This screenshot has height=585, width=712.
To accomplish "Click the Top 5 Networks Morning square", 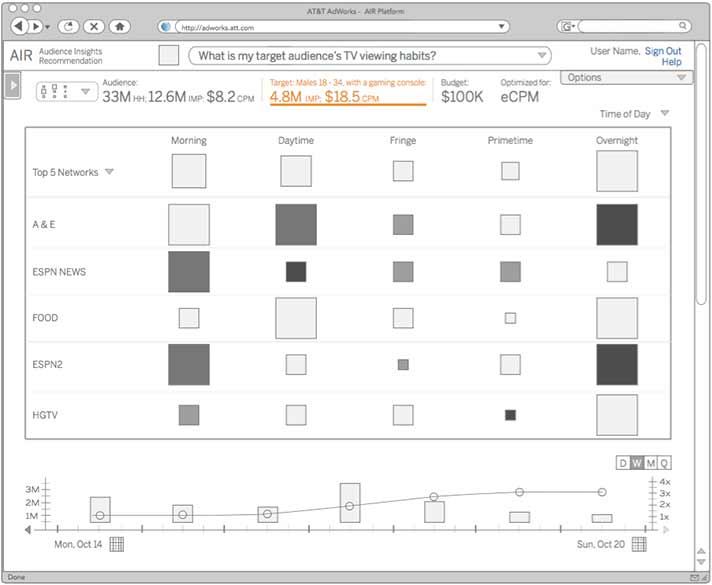I will (x=189, y=171).
